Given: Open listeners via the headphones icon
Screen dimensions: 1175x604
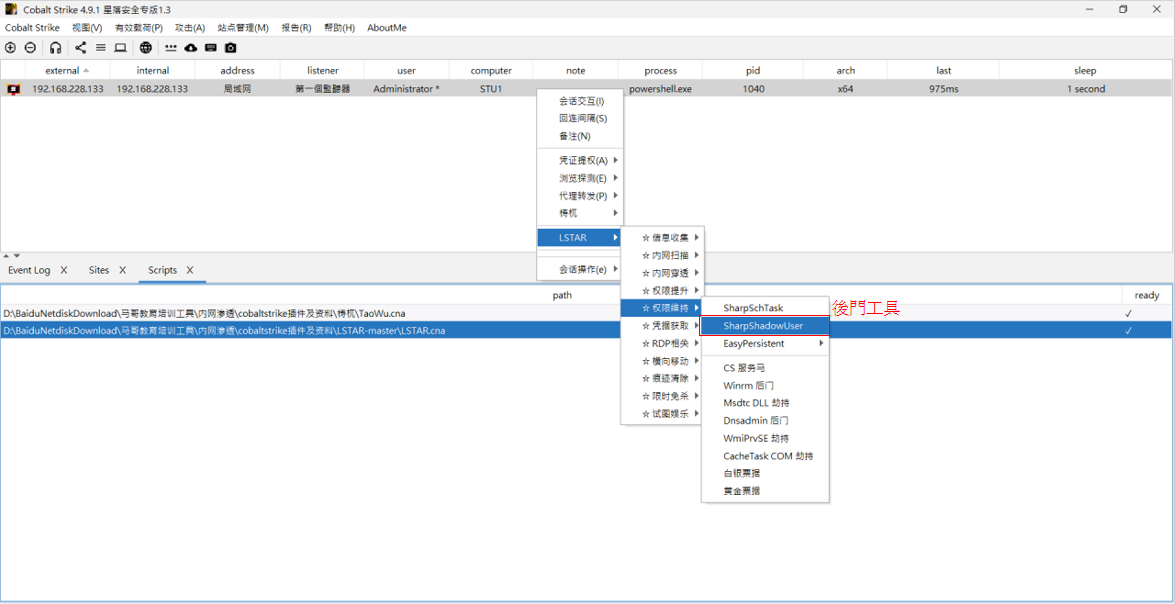Looking at the screenshot, I should [x=55, y=48].
